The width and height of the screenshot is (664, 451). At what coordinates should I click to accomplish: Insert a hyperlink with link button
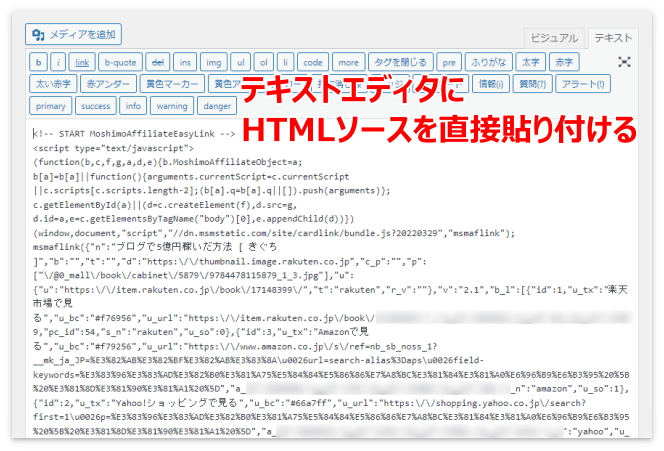point(82,62)
